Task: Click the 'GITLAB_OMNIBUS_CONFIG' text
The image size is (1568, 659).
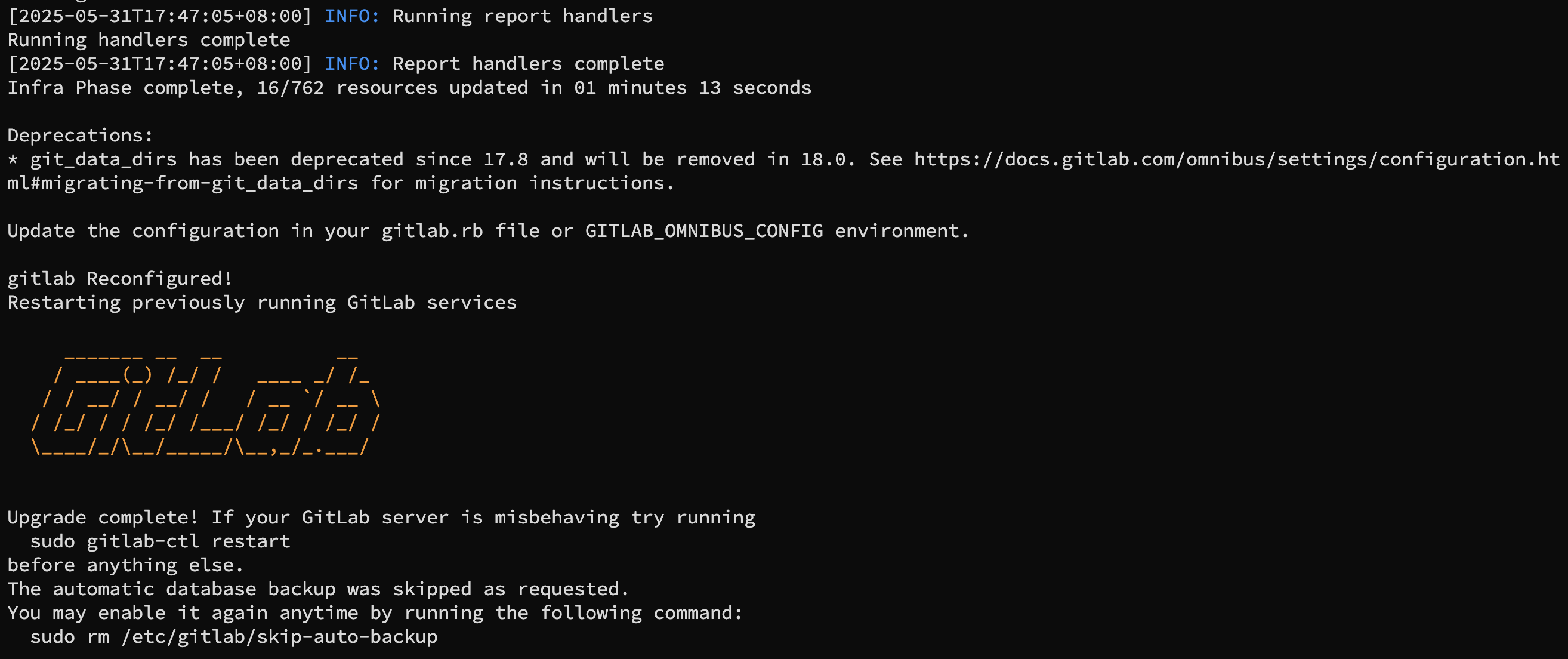Action: tap(703, 232)
